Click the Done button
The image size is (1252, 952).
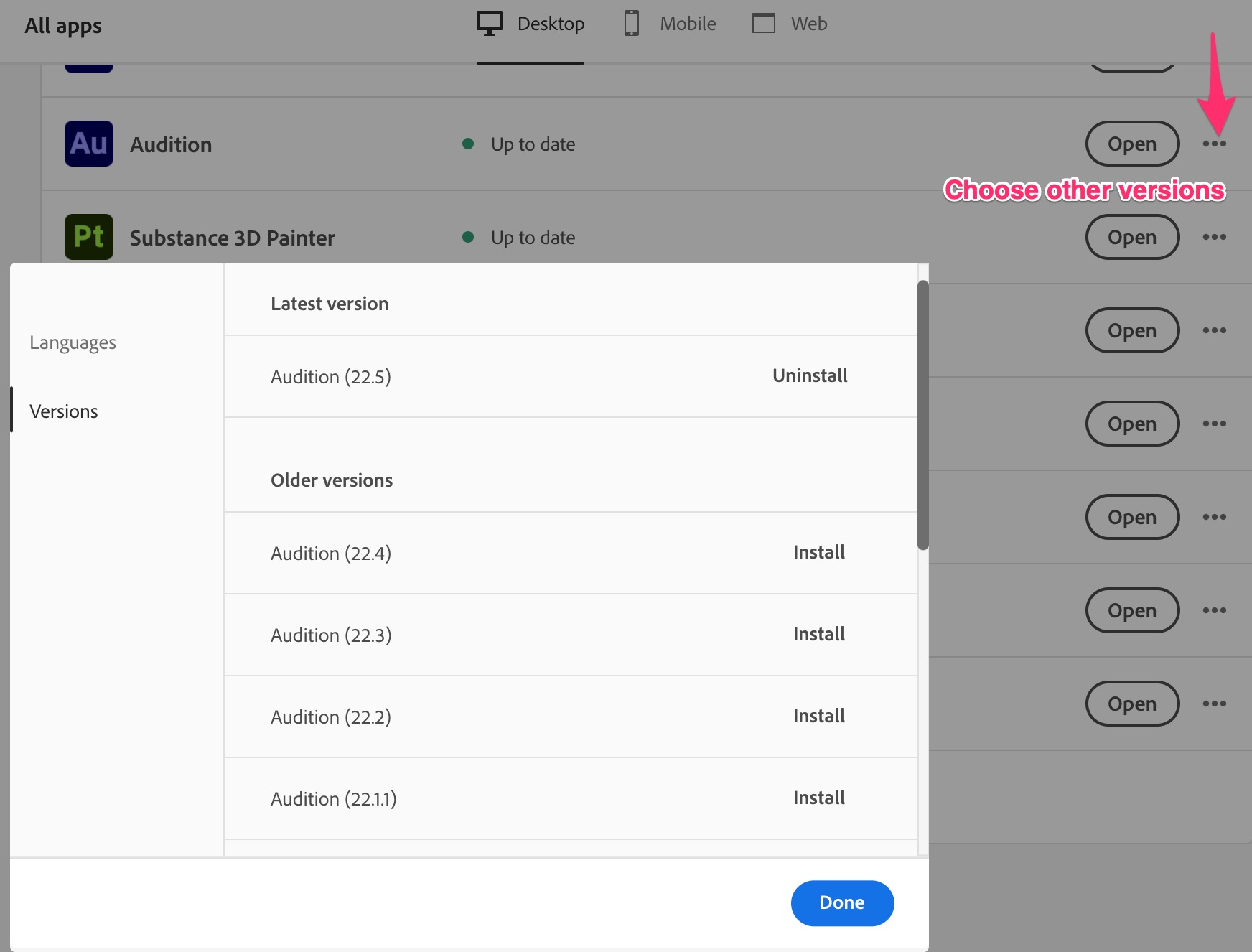click(842, 902)
